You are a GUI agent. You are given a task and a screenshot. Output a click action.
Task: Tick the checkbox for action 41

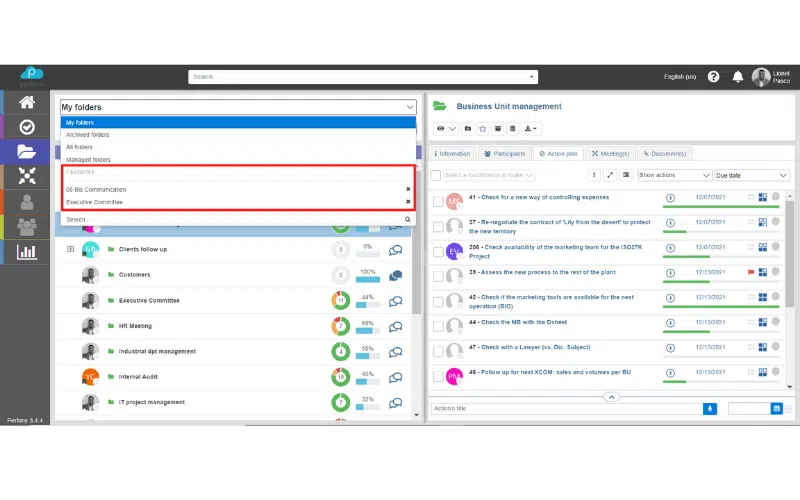tap(438, 201)
